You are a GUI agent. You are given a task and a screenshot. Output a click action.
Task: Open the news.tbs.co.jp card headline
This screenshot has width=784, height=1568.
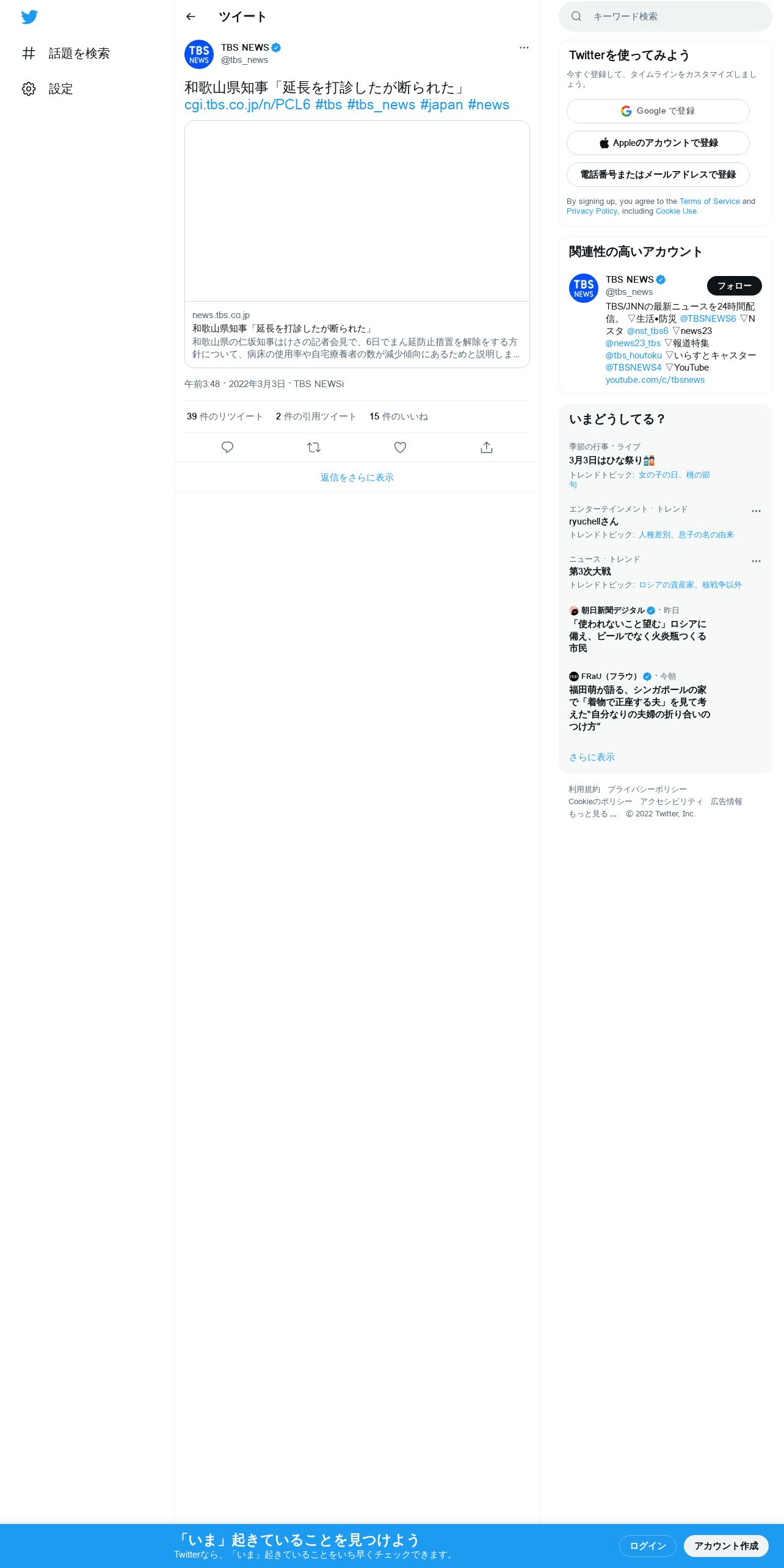pos(283,328)
